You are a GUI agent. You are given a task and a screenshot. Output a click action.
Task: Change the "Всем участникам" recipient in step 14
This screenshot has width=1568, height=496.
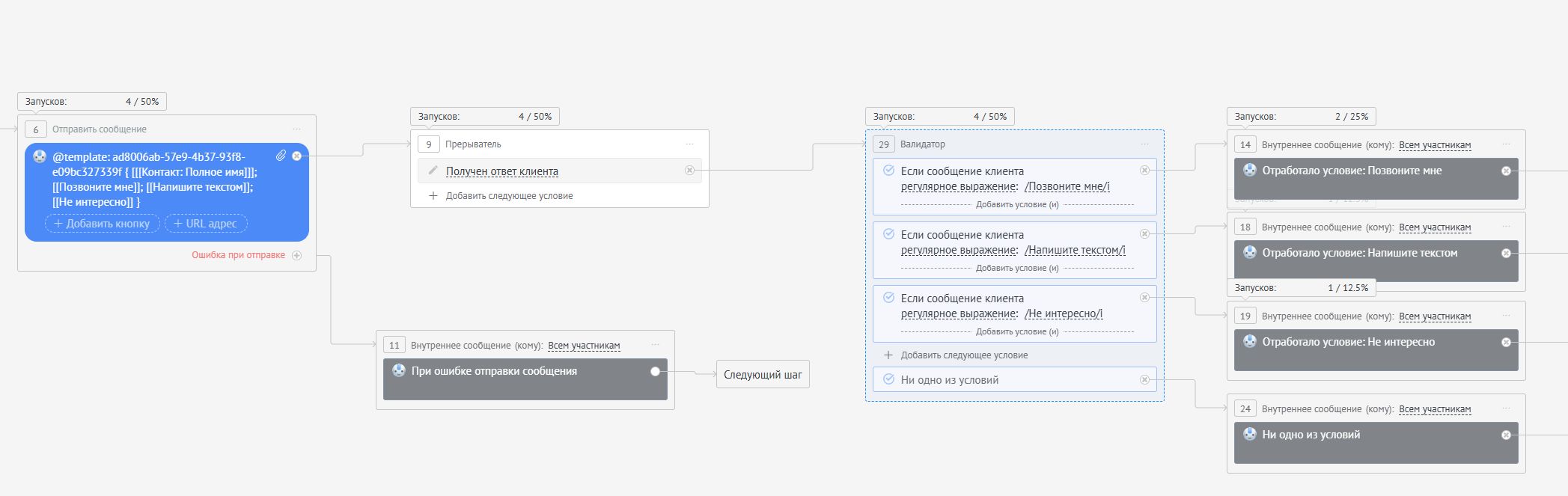(1434, 145)
